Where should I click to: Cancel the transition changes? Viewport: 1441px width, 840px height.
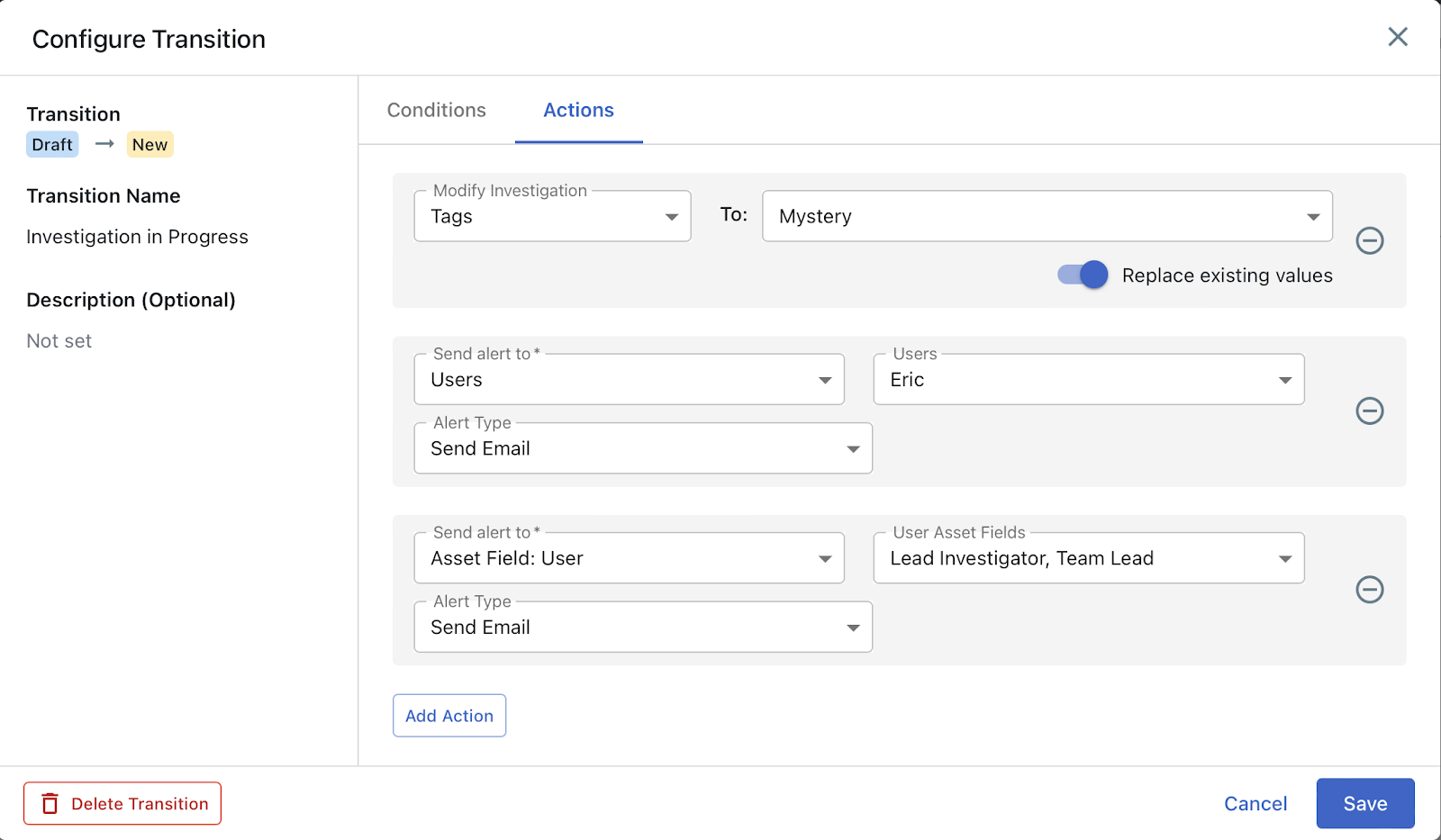(x=1255, y=803)
